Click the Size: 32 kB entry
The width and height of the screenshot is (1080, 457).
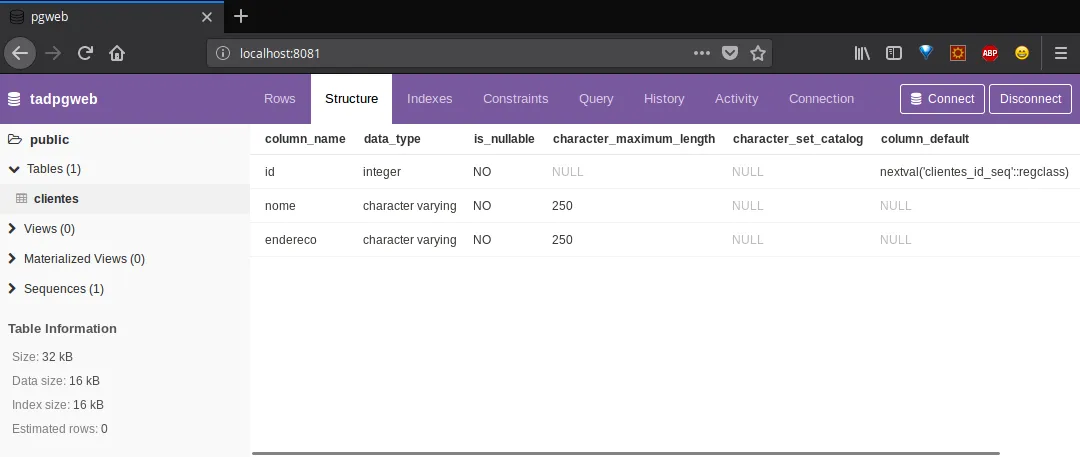coord(43,356)
